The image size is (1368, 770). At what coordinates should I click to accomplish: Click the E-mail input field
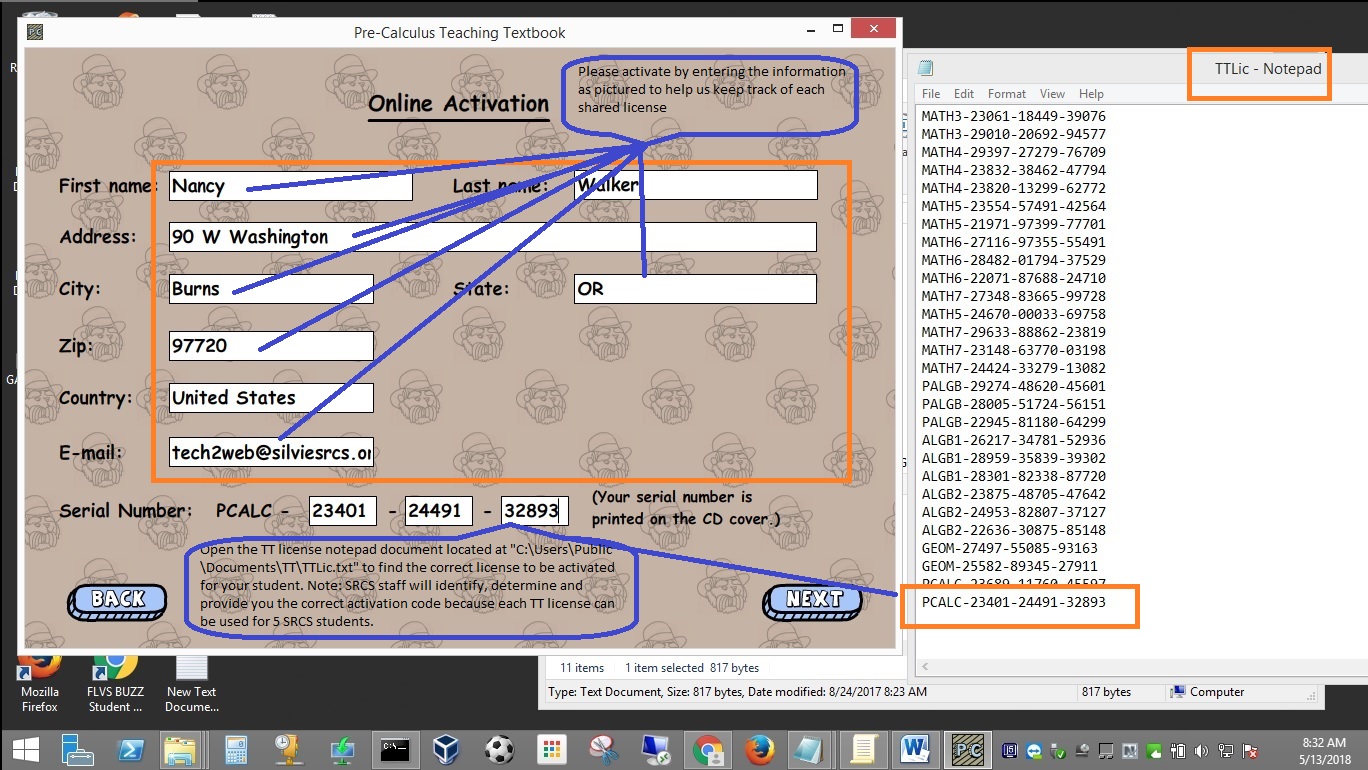tap(271, 452)
